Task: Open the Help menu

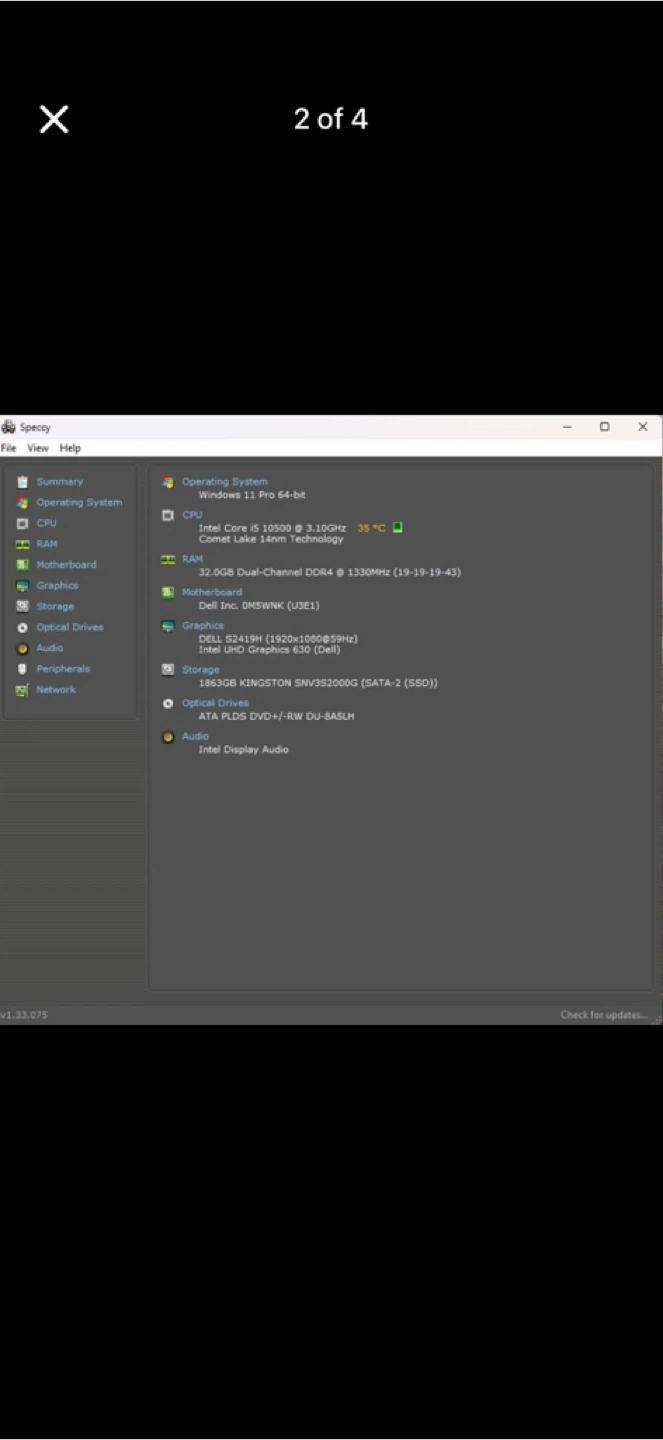Action: 70,448
